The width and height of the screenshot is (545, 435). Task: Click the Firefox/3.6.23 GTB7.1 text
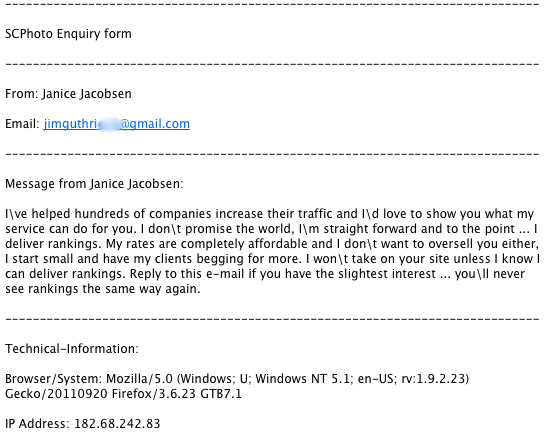click(177, 394)
